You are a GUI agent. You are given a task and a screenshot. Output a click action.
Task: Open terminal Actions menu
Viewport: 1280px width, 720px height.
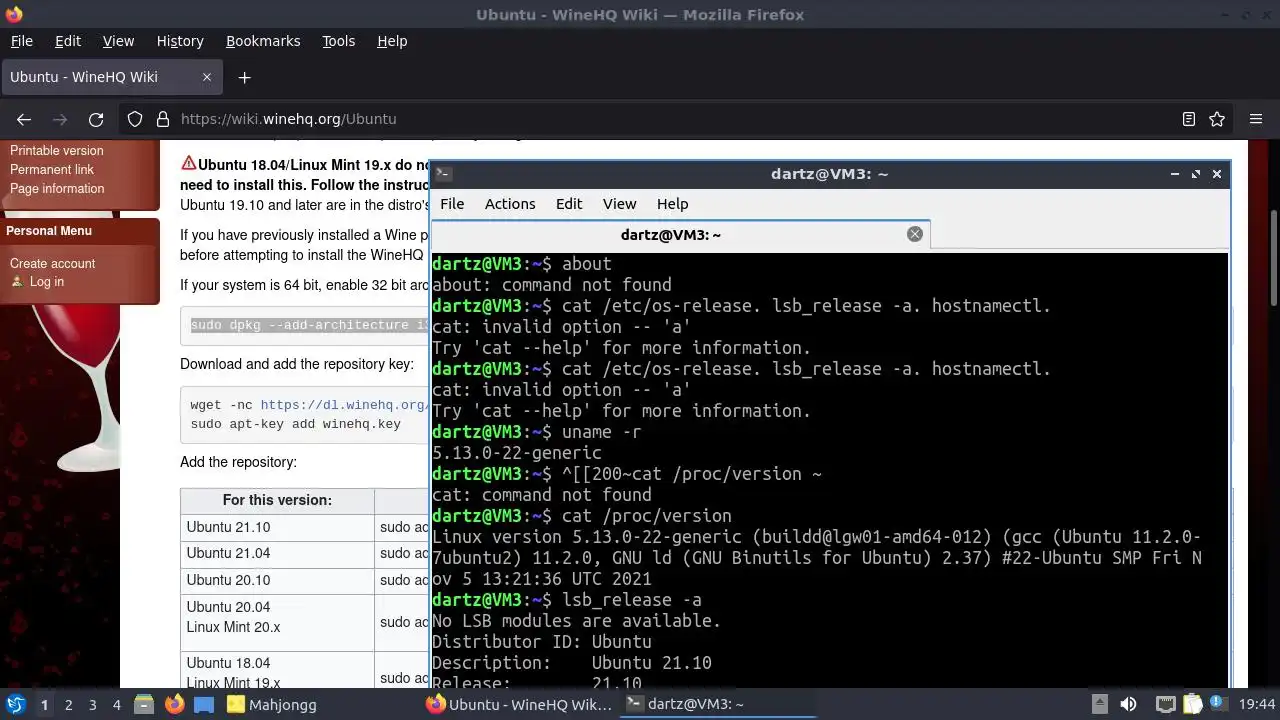click(x=510, y=204)
